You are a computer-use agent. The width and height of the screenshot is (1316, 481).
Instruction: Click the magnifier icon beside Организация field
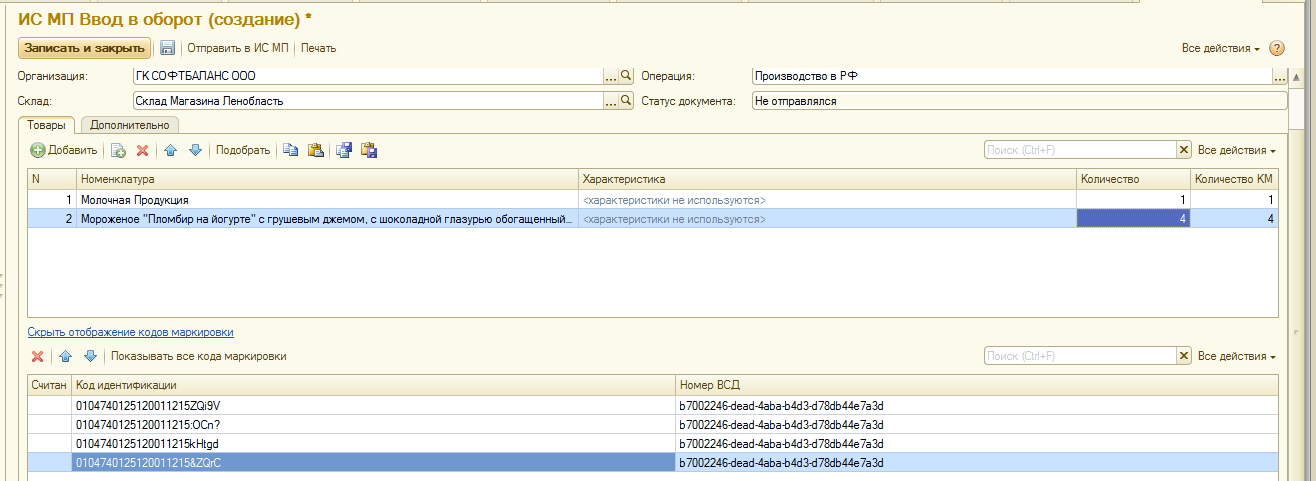627,76
